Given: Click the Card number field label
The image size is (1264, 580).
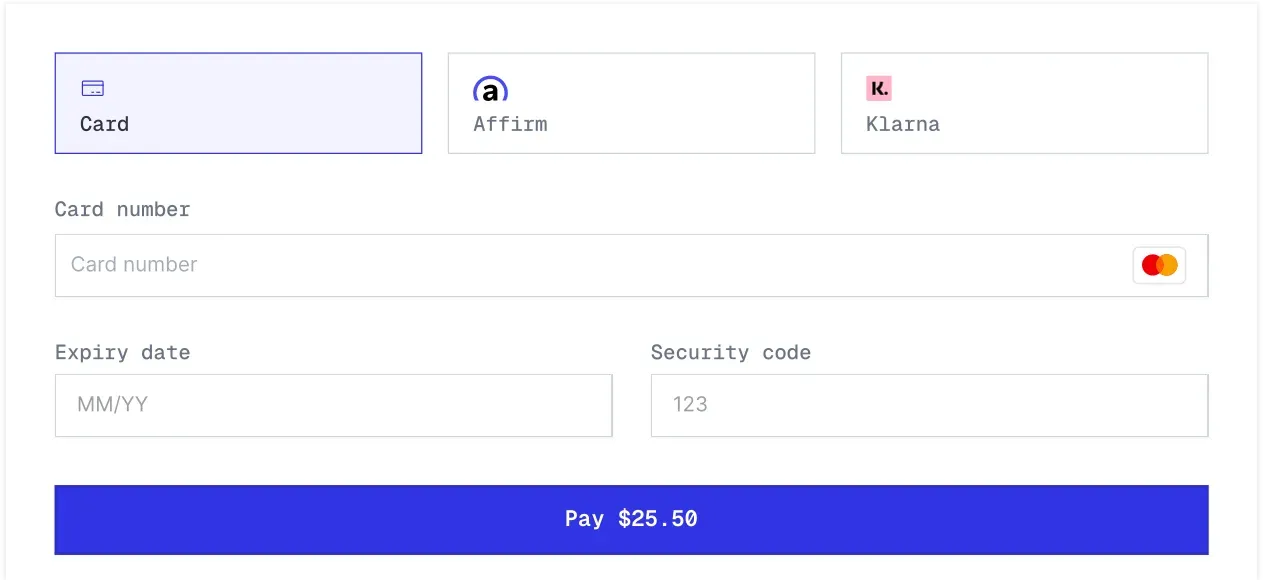Looking at the screenshot, I should click(x=122, y=209).
